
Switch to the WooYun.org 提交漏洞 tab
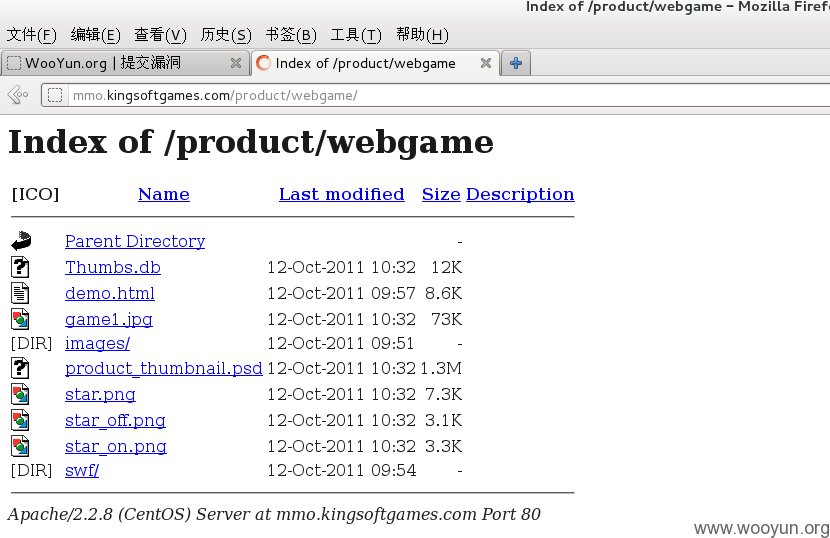[125, 64]
